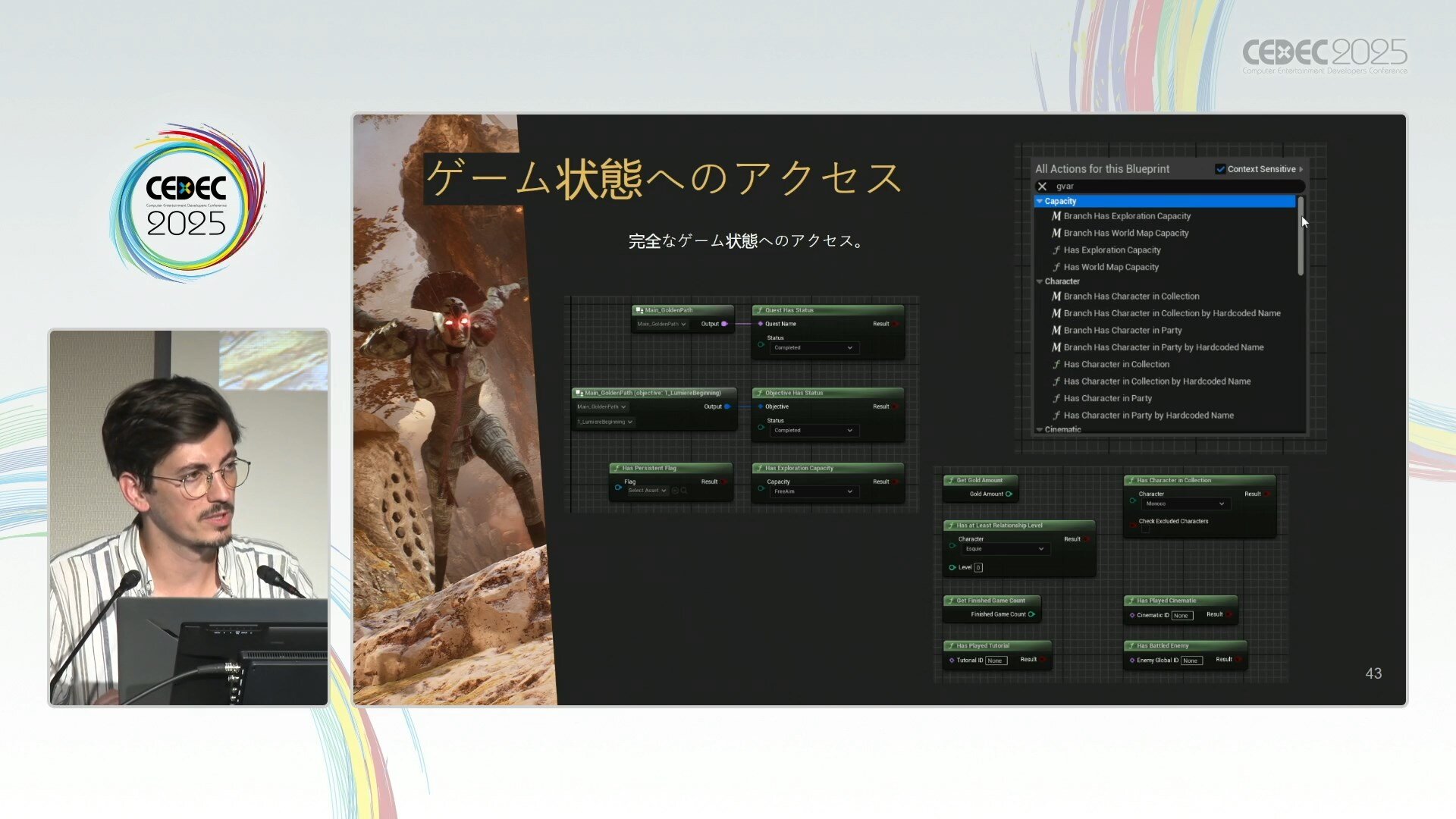Click Flag input pin on Has Persistent Flag

(x=618, y=487)
